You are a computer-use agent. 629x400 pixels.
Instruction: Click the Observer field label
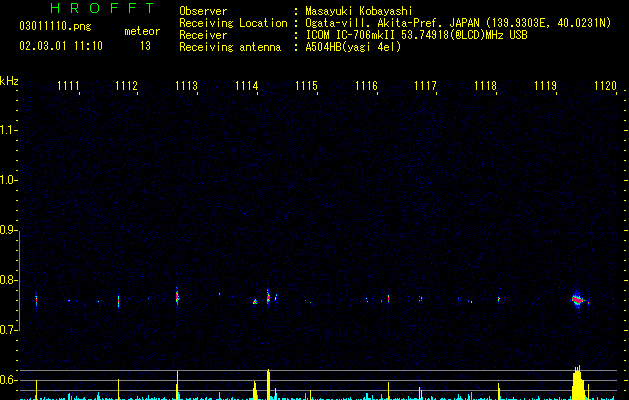(x=203, y=11)
